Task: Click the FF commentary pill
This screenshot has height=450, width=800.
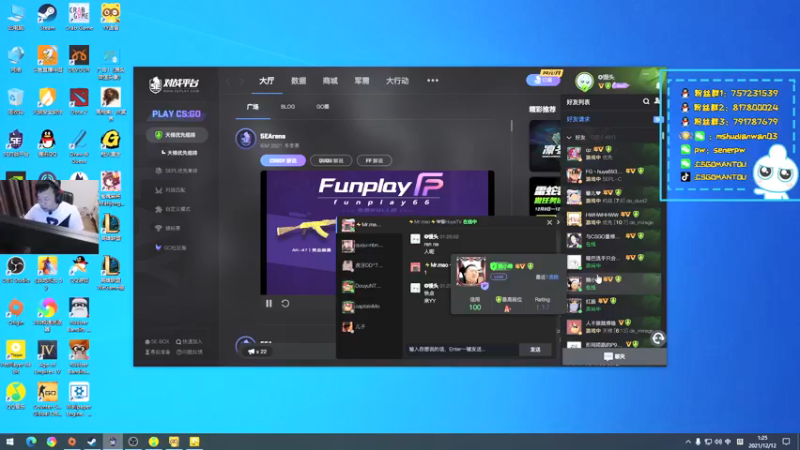Action: pos(374,160)
